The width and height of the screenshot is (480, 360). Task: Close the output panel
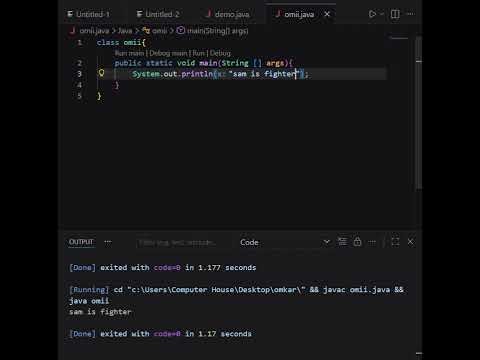[411, 242]
